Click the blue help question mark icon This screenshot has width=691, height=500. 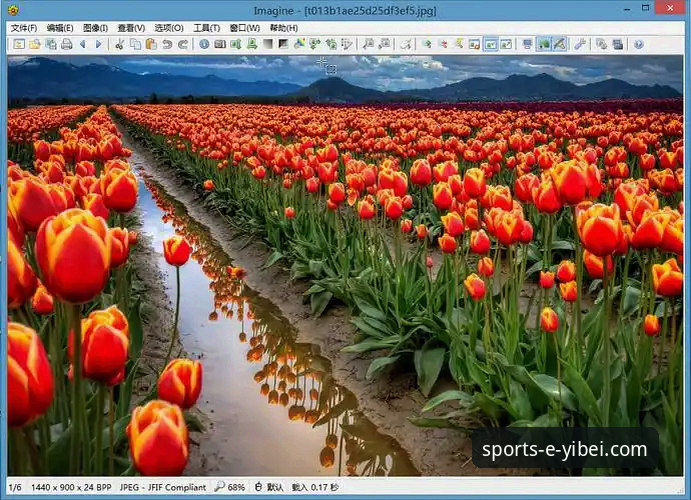(638, 44)
